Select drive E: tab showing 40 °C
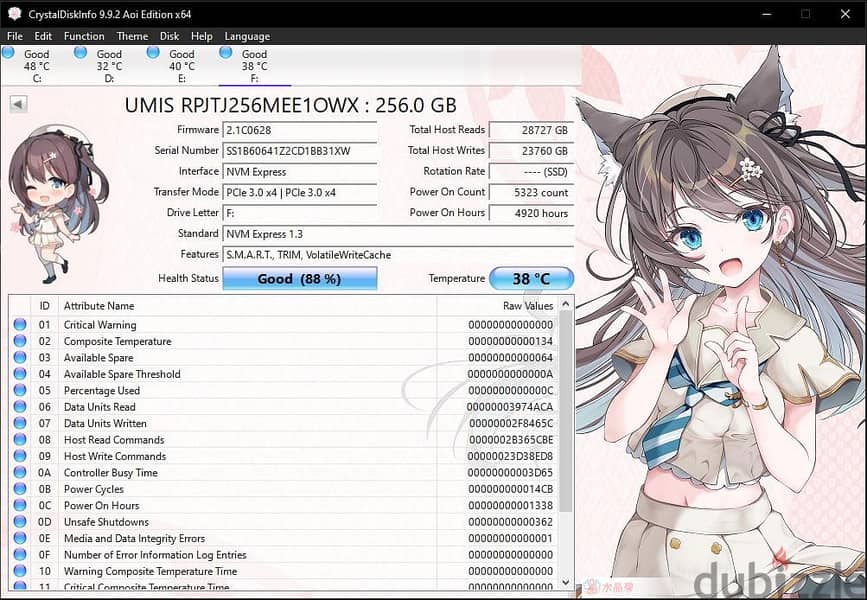The width and height of the screenshot is (867, 600). point(181,66)
